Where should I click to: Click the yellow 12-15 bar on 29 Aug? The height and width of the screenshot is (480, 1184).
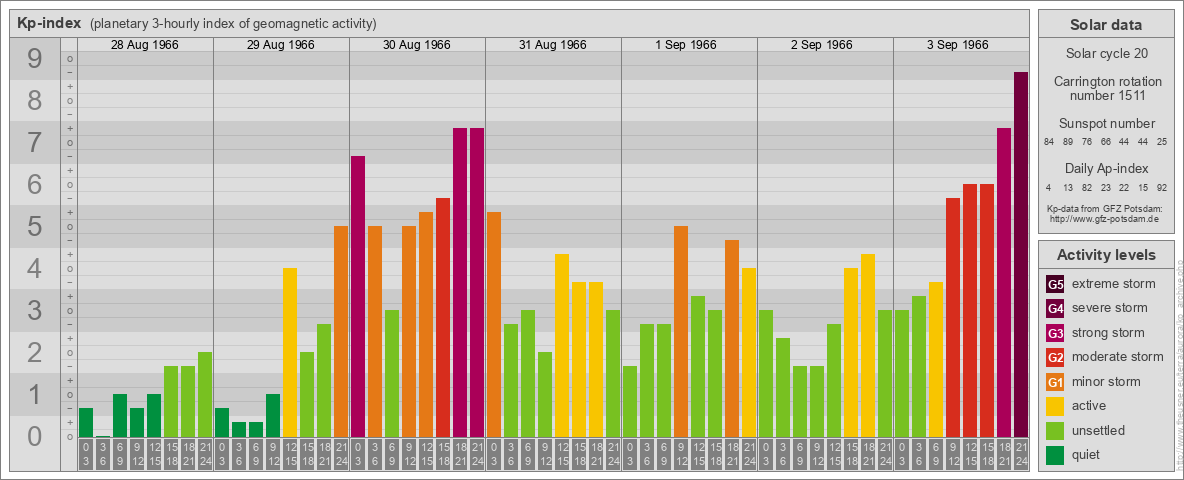290,352
